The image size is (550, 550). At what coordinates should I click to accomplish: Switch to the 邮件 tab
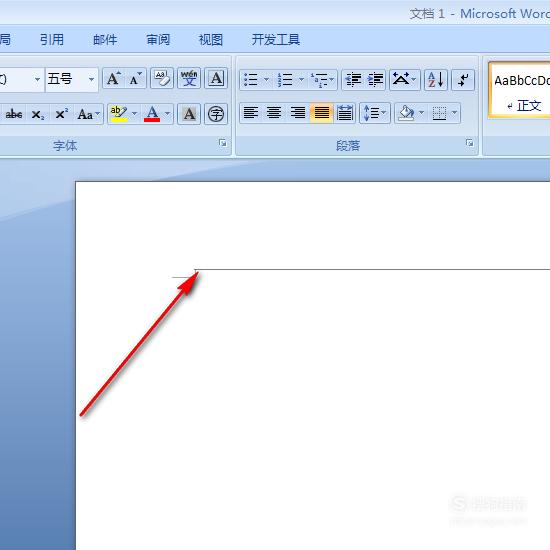pyautogui.click(x=105, y=40)
